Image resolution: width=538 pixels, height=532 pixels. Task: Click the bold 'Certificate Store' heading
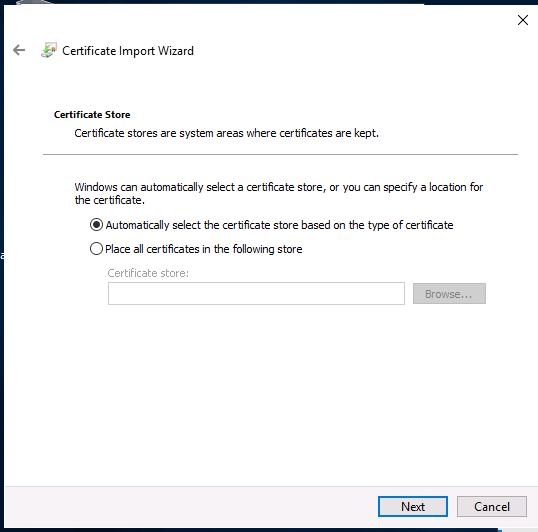click(x=92, y=115)
